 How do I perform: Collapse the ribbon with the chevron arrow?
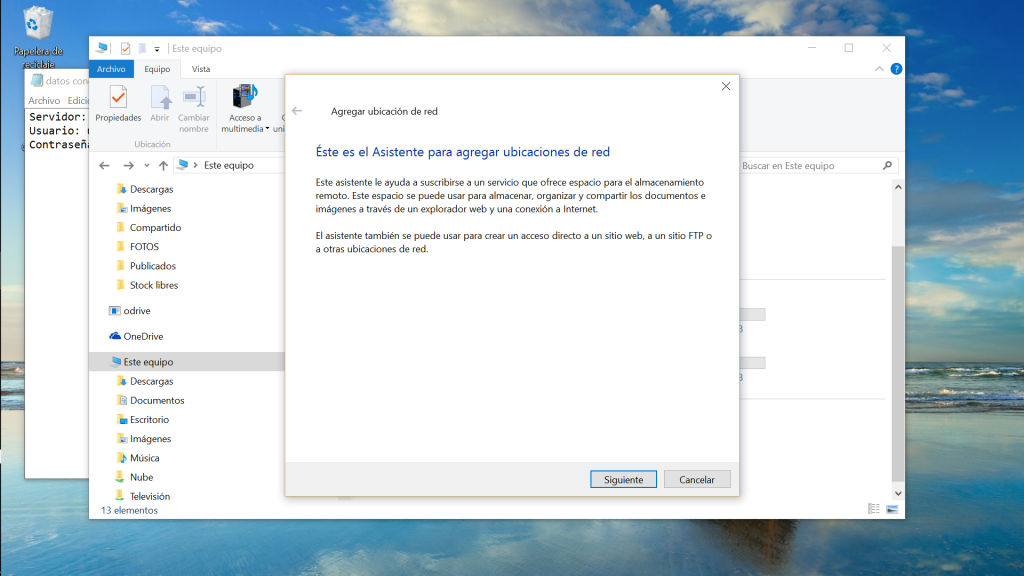879,69
